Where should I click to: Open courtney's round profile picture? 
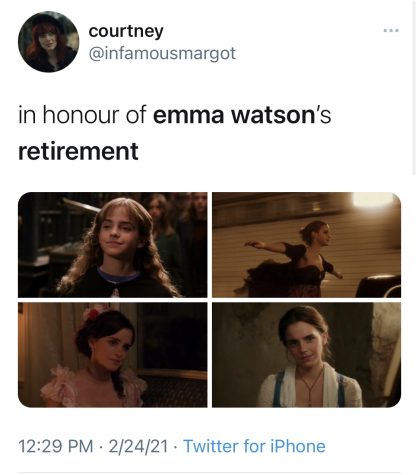(x=49, y=42)
